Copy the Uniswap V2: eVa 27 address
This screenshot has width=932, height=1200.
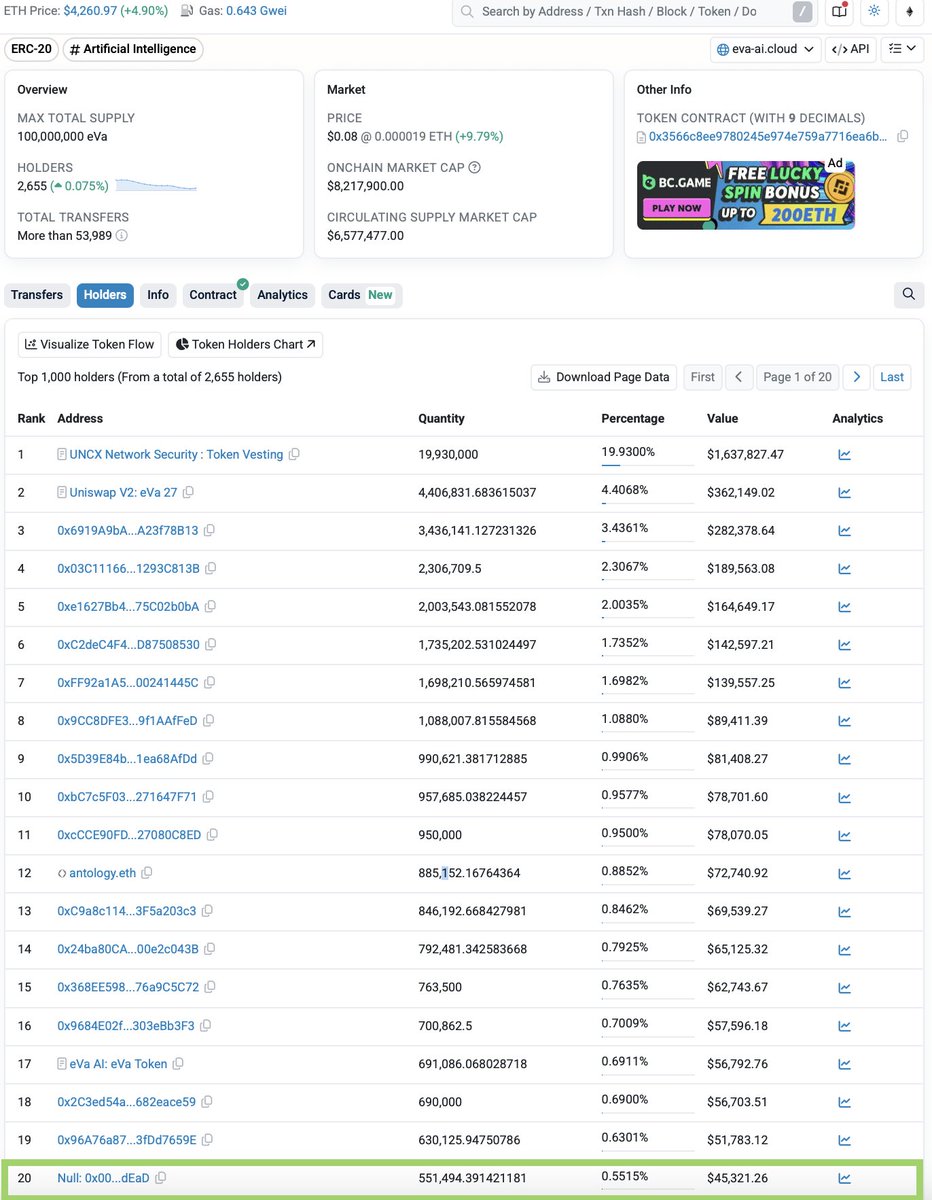coord(188,492)
